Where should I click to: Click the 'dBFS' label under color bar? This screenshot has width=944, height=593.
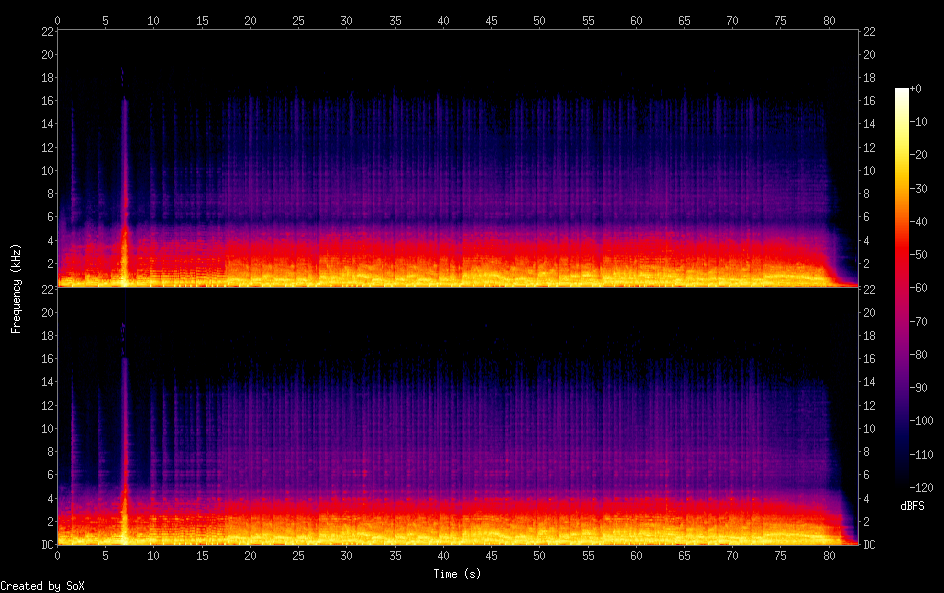tap(912, 507)
